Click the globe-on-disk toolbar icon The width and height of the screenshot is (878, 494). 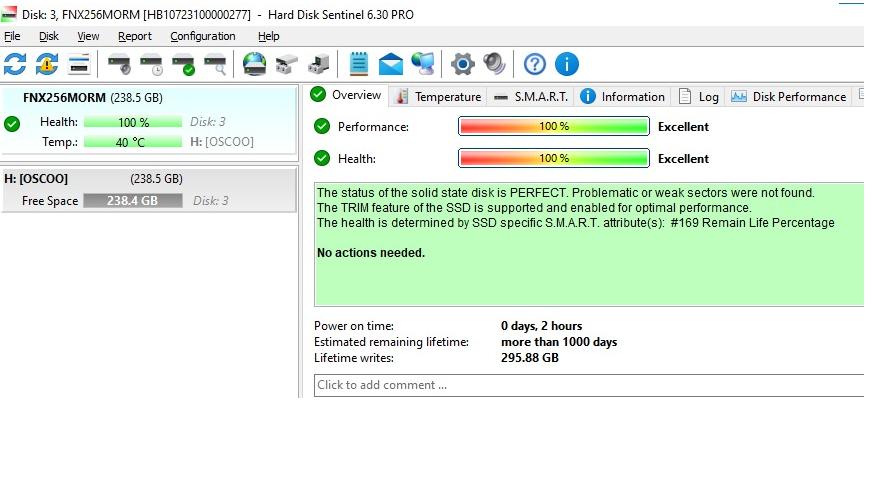click(x=255, y=65)
